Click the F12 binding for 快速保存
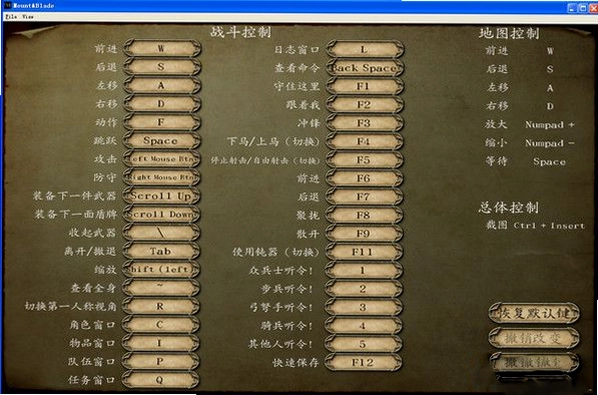The width and height of the screenshot is (598, 395). coord(363,362)
